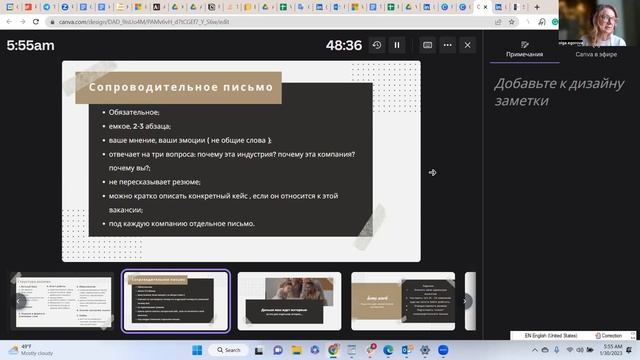
Task: Open the volume tray icon
Action: click(x=580, y=350)
